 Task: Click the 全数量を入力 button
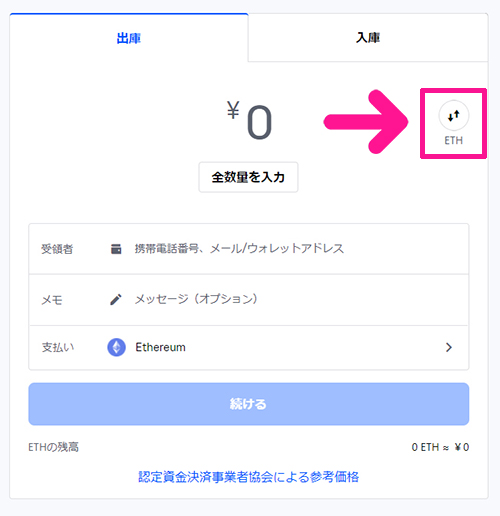(248, 177)
